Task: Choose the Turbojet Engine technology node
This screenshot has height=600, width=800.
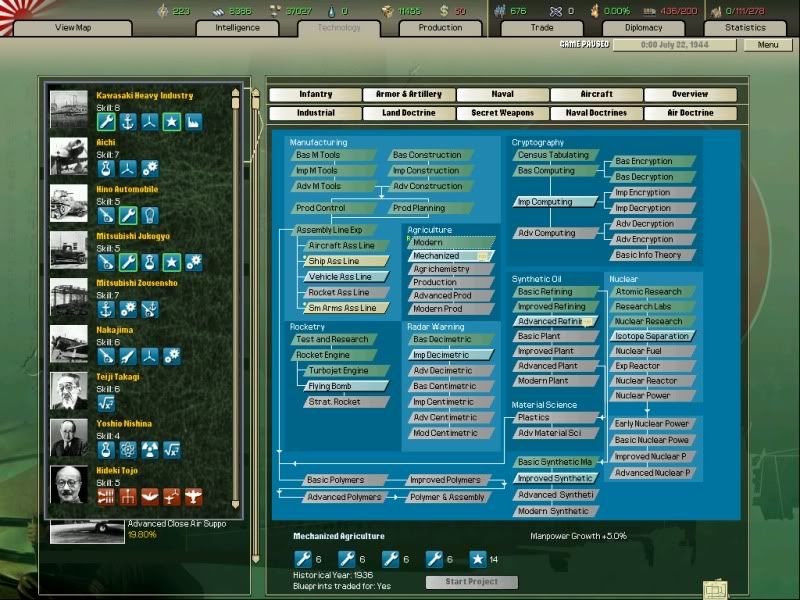Action: (x=338, y=370)
